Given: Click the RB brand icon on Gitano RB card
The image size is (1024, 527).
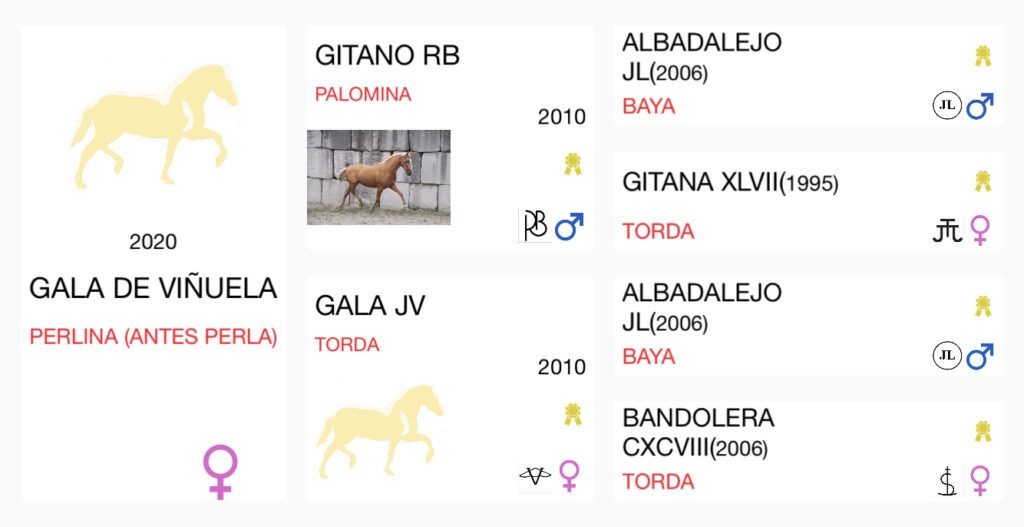Looking at the screenshot, I should 535,225.
